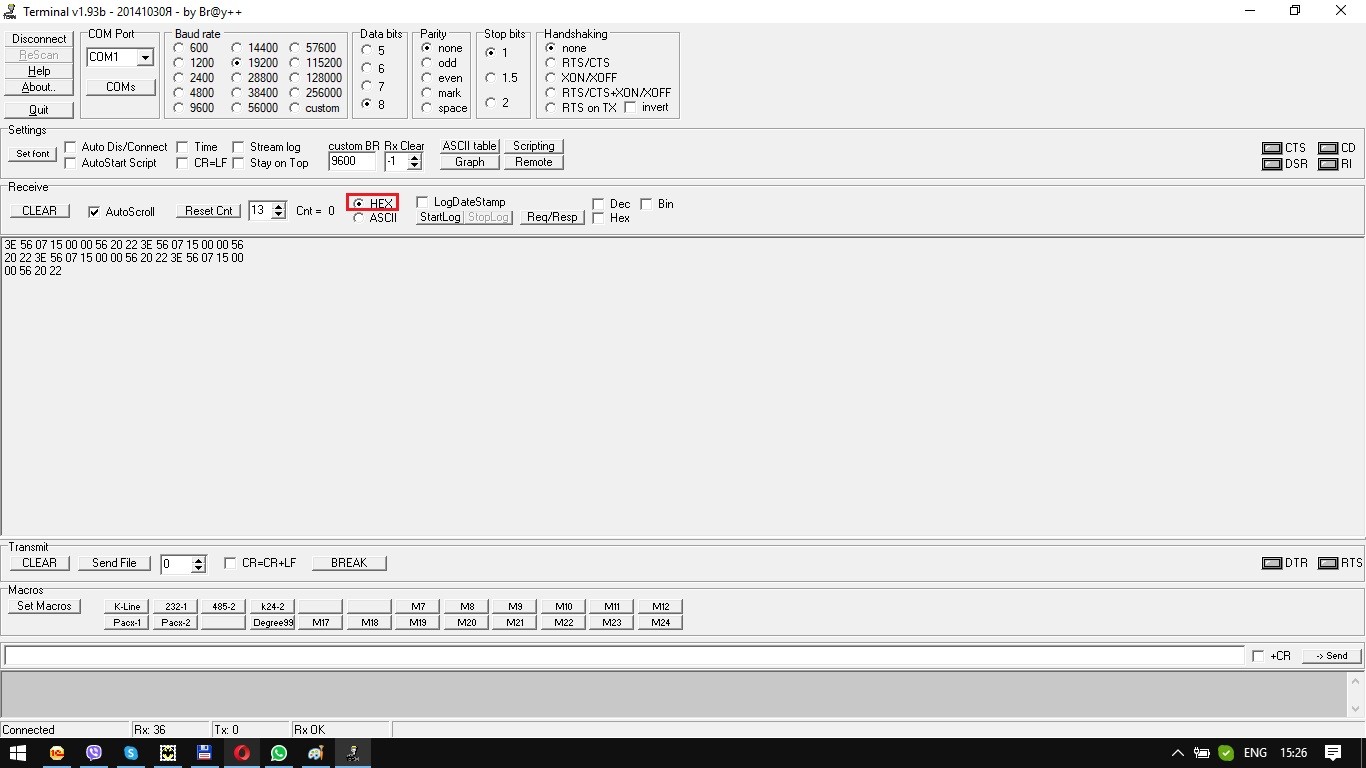Click the transmit message input field
Screen dimensions: 1366x768
(x=600, y=655)
